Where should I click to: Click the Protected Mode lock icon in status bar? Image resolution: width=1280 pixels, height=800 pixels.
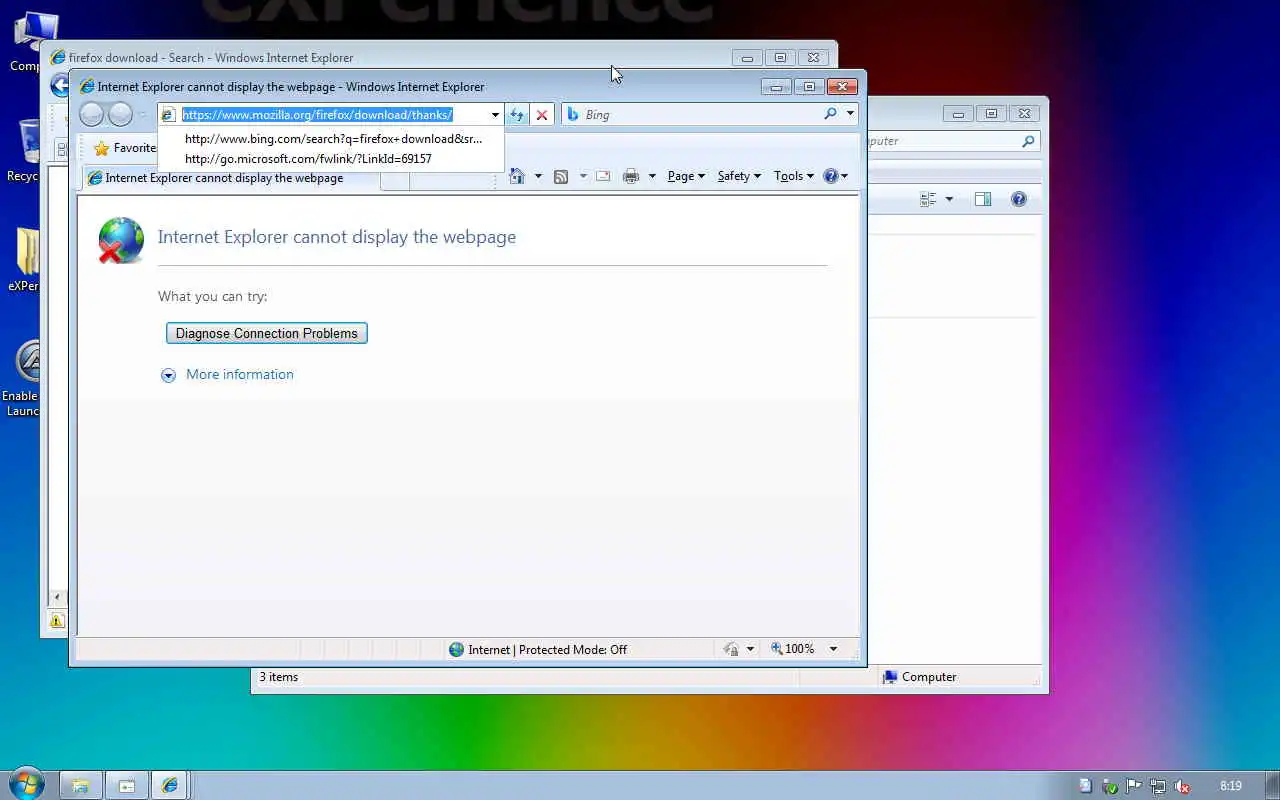coord(732,649)
